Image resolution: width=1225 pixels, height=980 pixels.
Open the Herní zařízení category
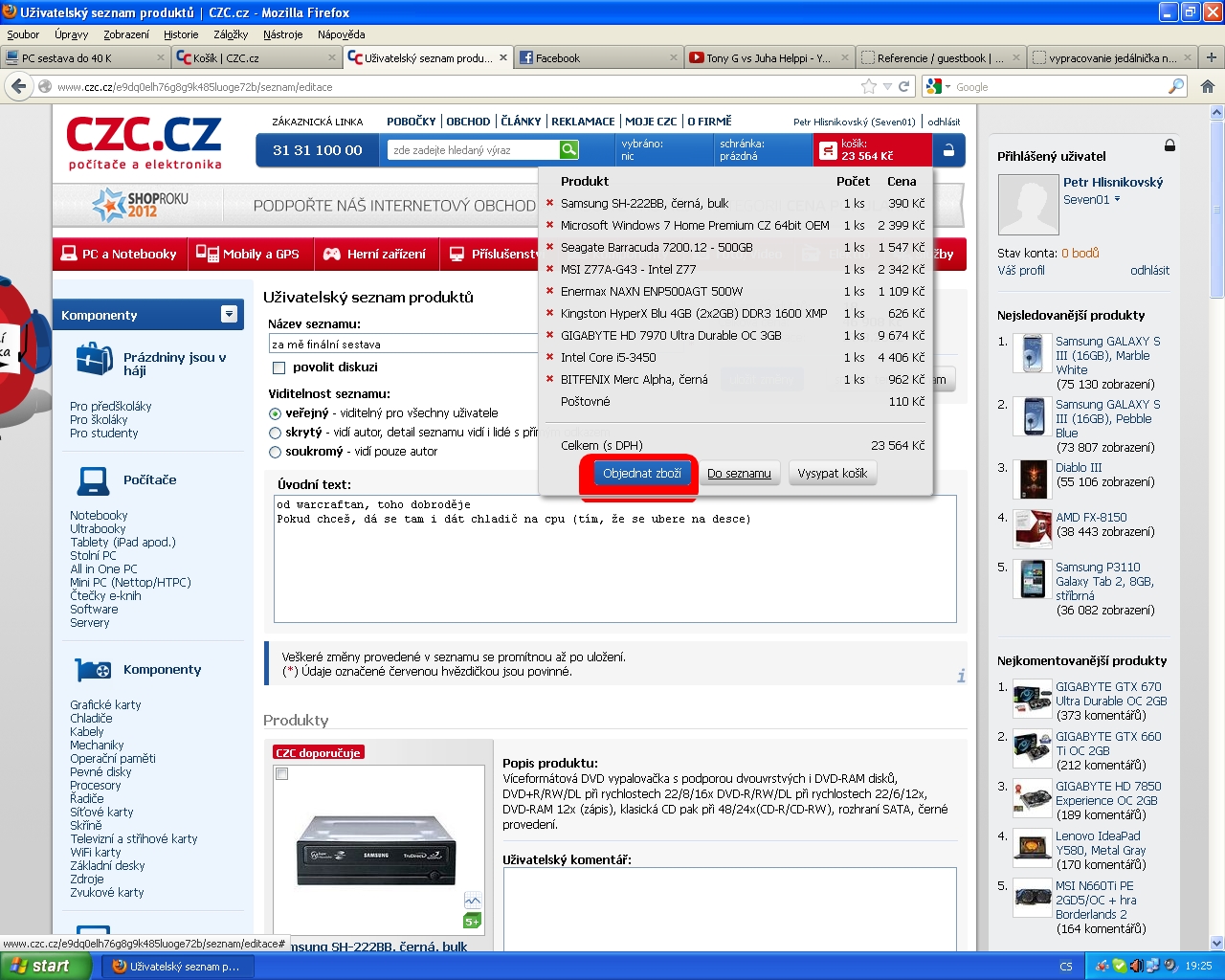(x=375, y=254)
